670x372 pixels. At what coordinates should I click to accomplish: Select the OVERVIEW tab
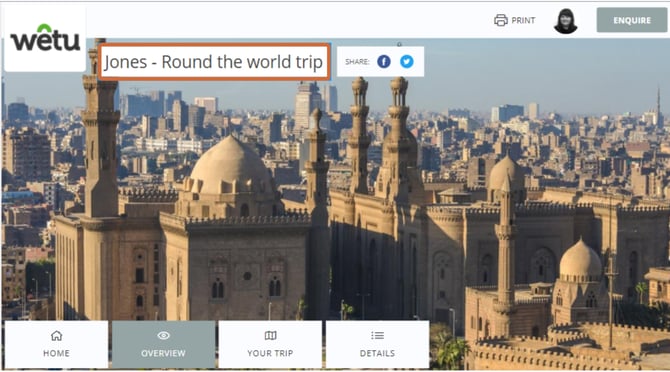click(x=163, y=344)
